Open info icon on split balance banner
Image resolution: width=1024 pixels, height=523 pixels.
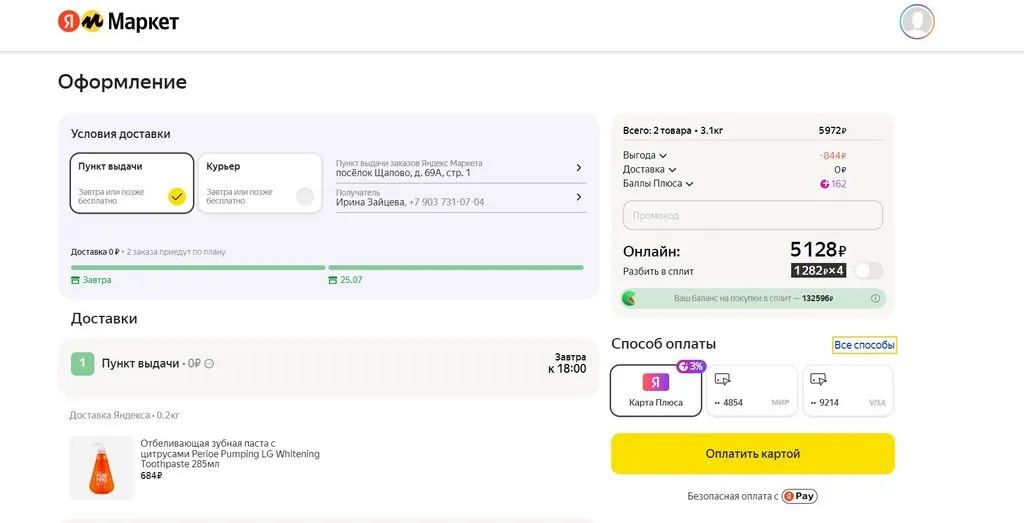875,298
